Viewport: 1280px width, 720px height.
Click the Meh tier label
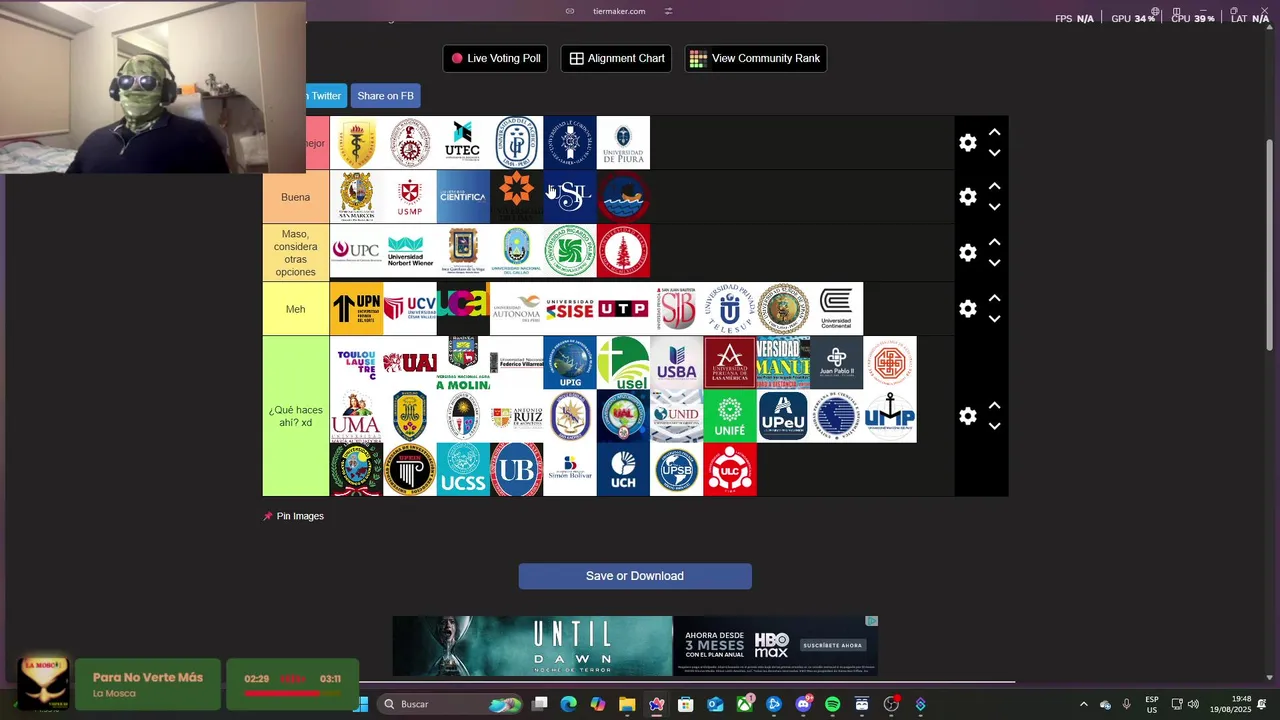[295, 309]
